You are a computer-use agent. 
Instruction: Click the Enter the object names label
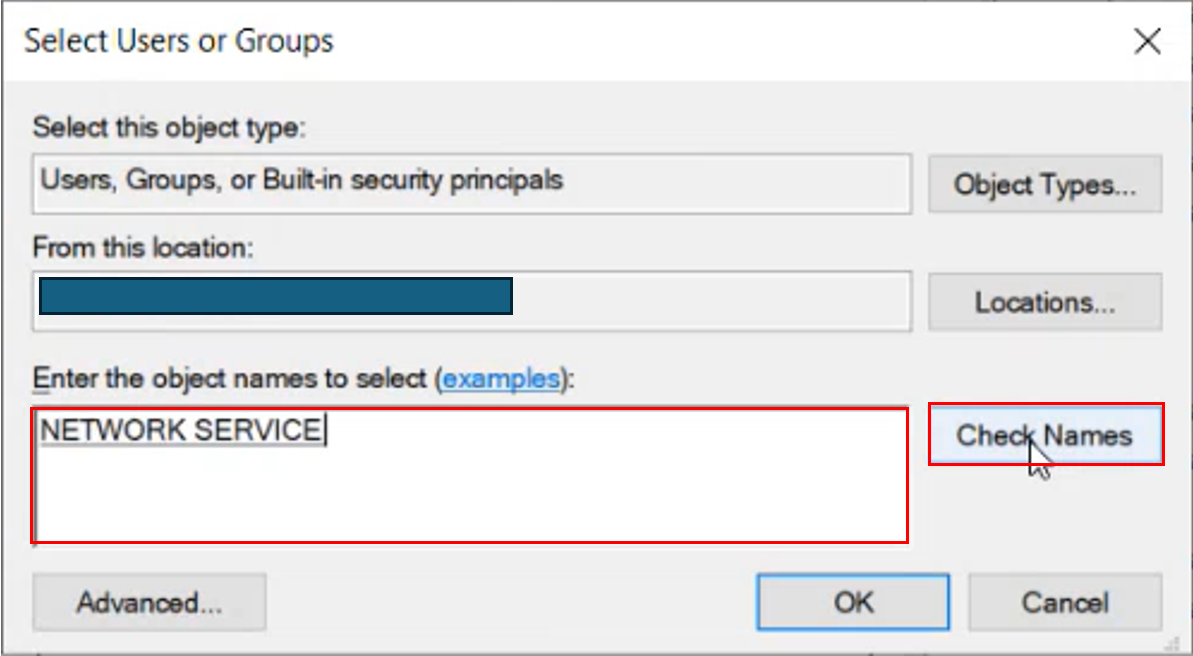(232, 378)
